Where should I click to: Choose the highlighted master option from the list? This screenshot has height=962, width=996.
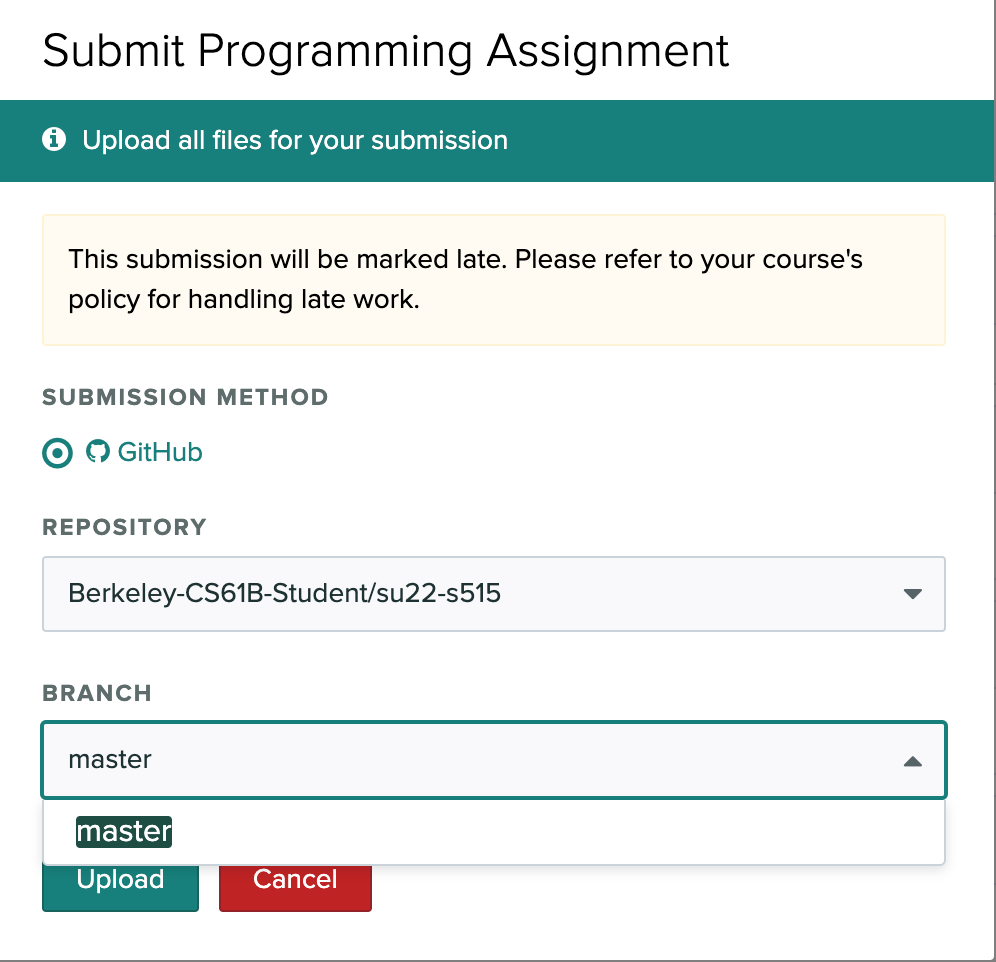[124, 831]
